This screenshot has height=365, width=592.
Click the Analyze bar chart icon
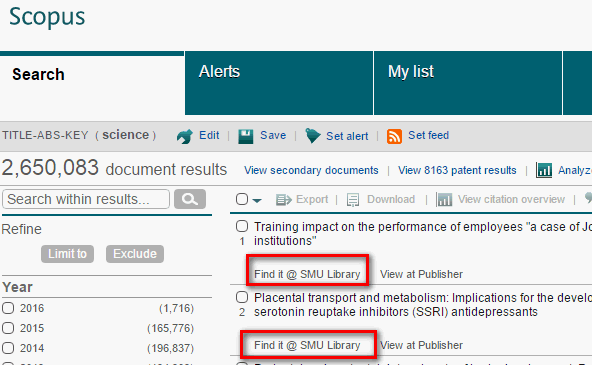(544, 170)
